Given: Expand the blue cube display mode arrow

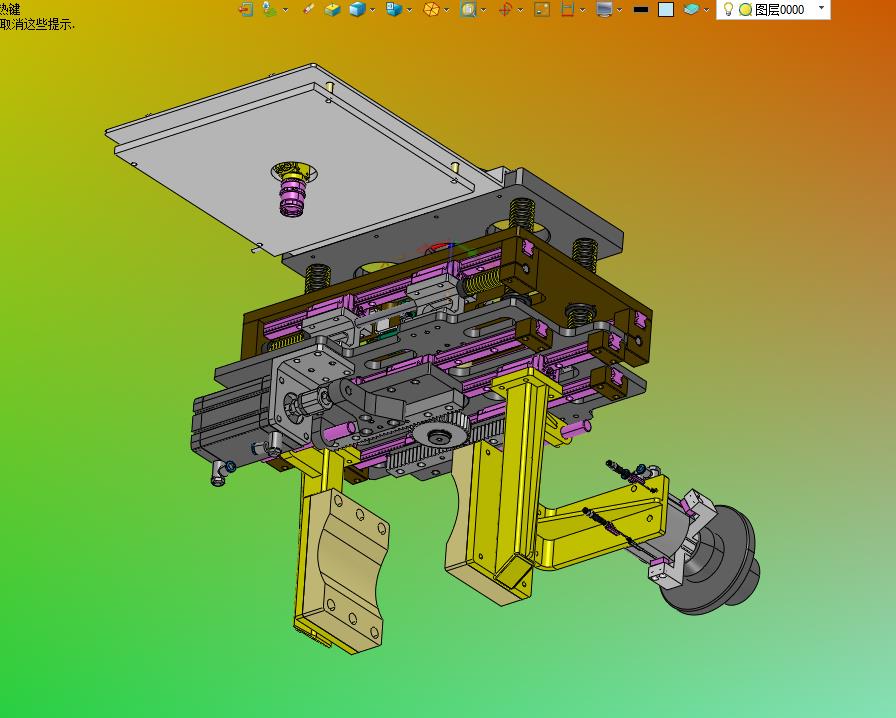Looking at the screenshot, I should tap(373, 9).
